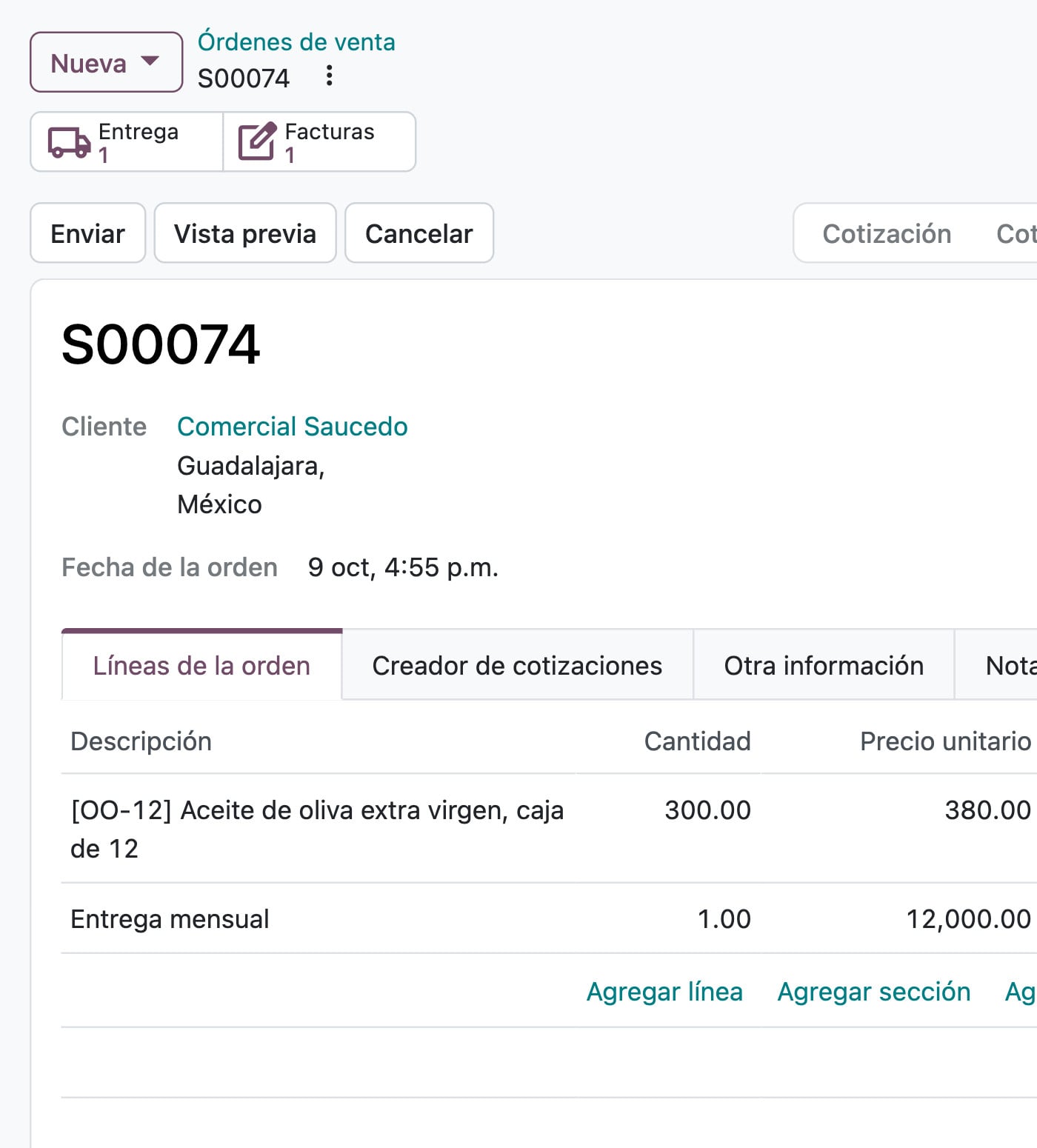Select the Cotización status stage
This screenshot has width=1037, height=1148.
[887, 233]
